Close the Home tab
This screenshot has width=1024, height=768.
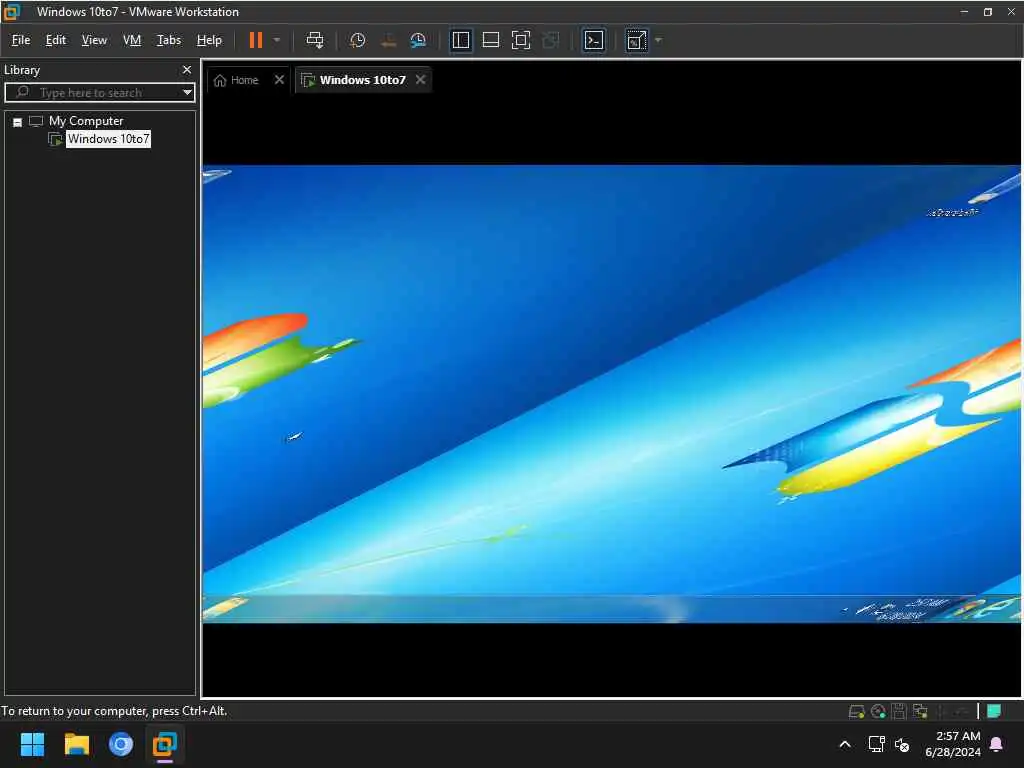(280, 80)
